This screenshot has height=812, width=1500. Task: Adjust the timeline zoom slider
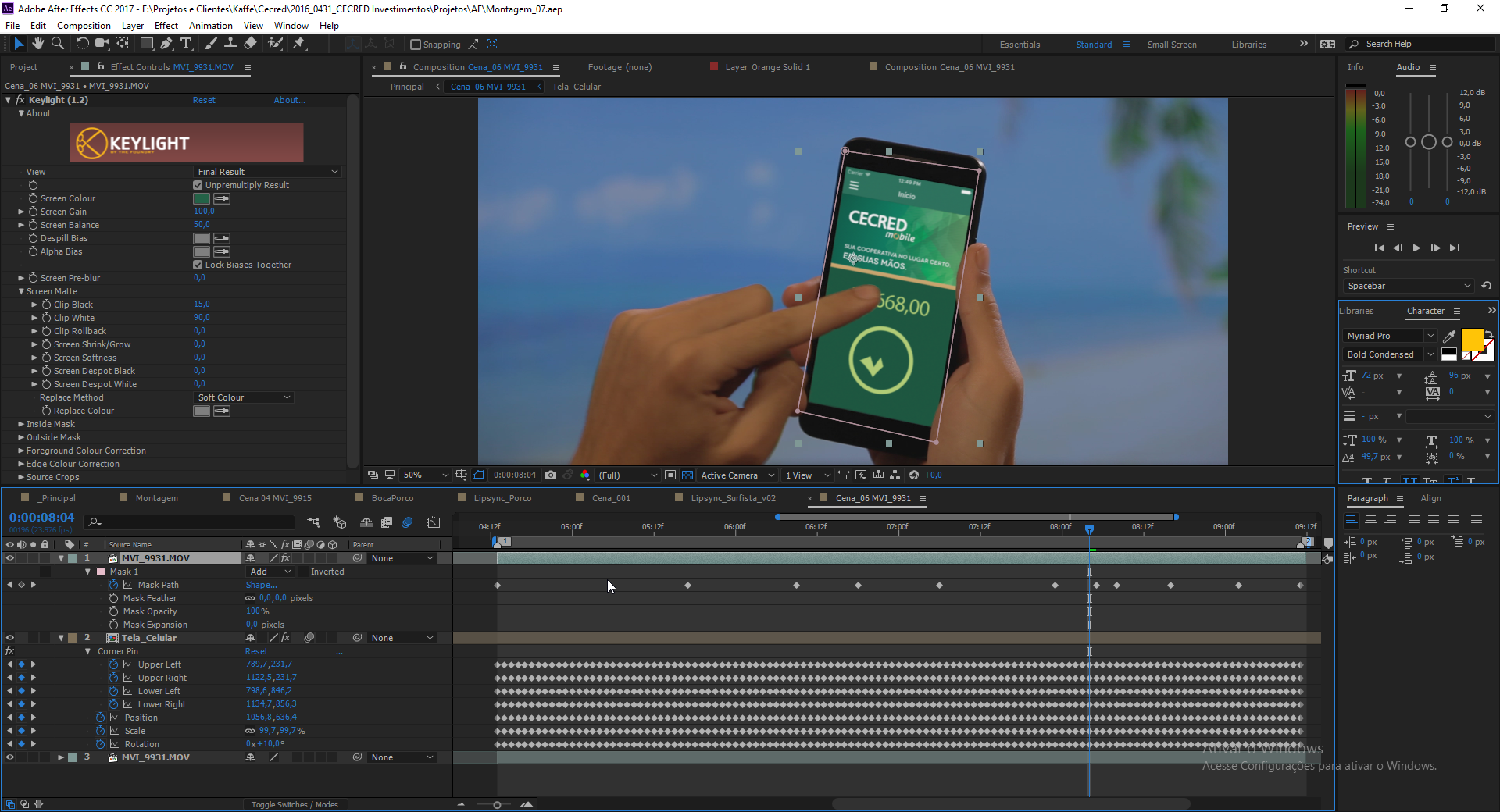tap(497, 804)
